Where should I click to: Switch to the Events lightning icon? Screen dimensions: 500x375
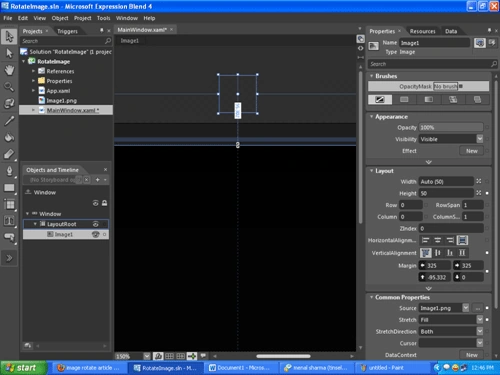coord(492,43)
